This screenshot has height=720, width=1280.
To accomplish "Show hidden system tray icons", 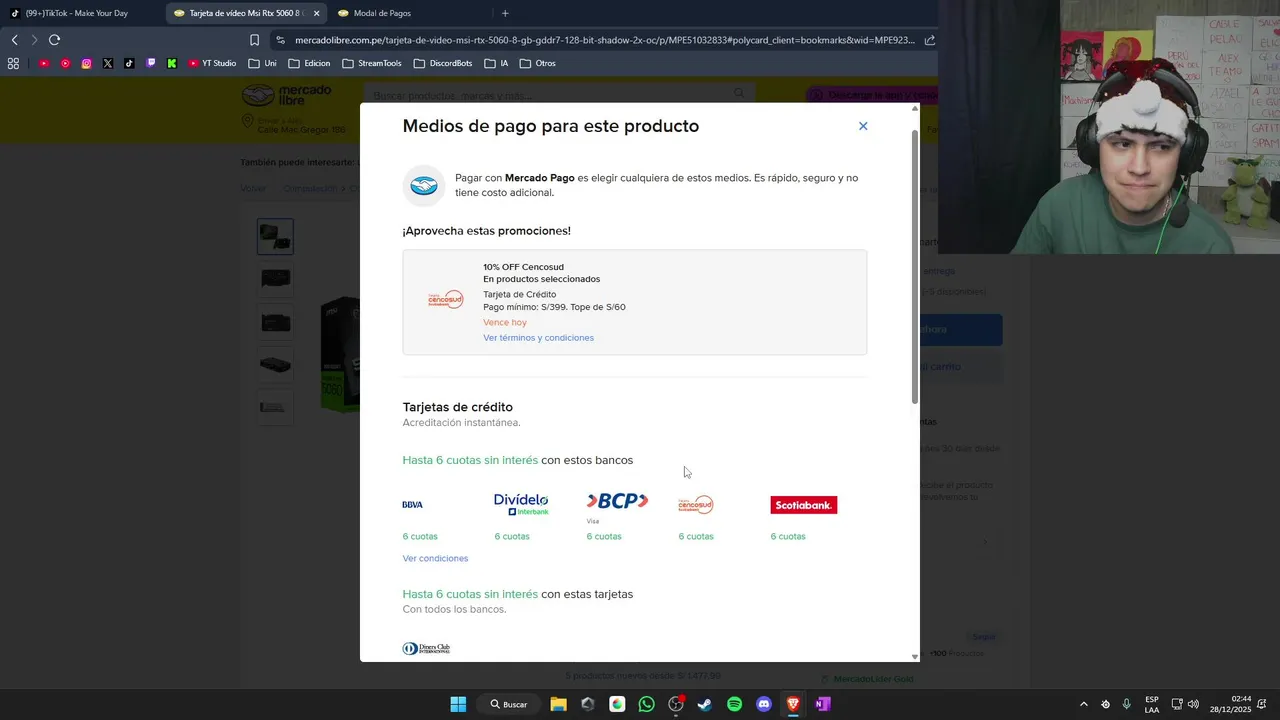I will 1083,704.
